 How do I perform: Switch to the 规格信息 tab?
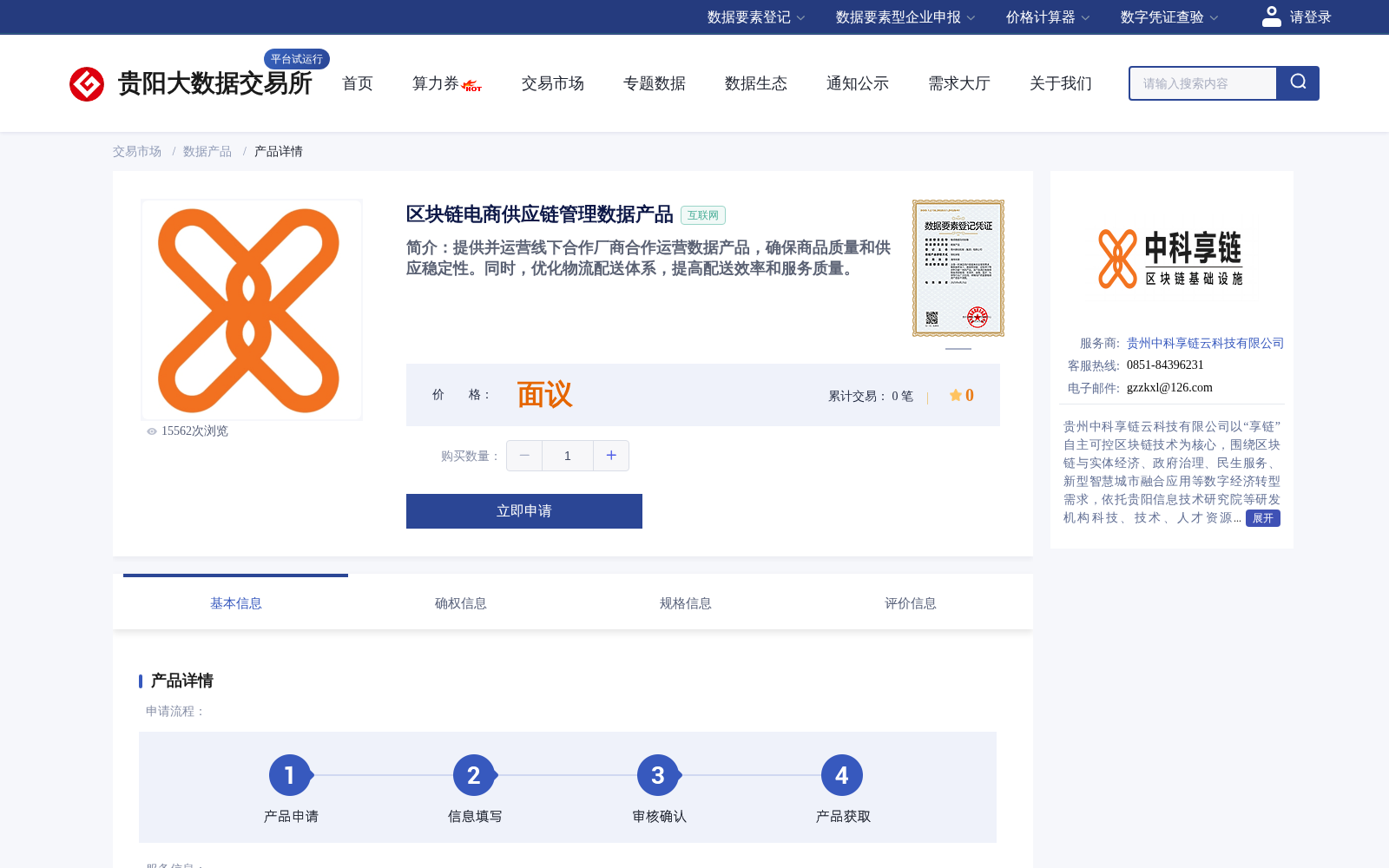(x=686, y=602)
